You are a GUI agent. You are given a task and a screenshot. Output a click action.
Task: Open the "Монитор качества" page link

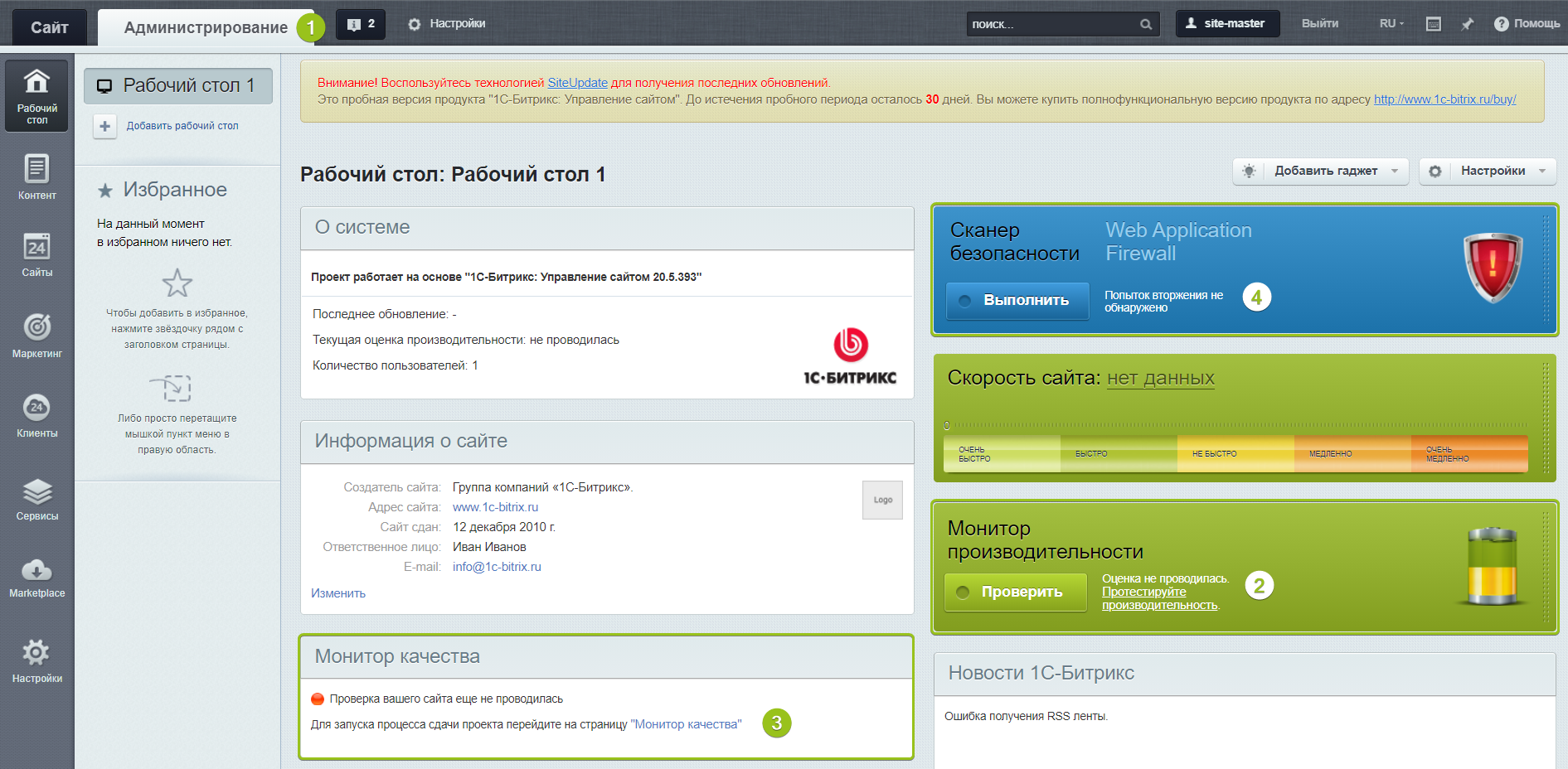(x=687, y=724)
